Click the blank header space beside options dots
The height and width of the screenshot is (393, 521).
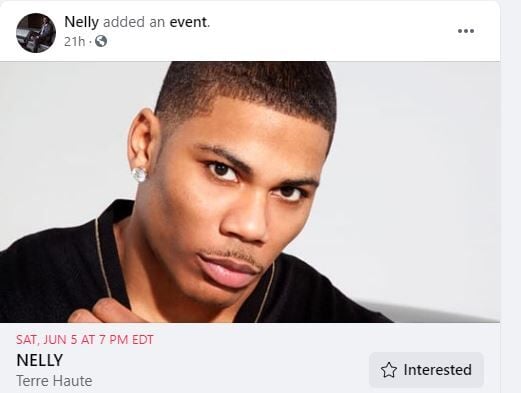click(333, 31)
